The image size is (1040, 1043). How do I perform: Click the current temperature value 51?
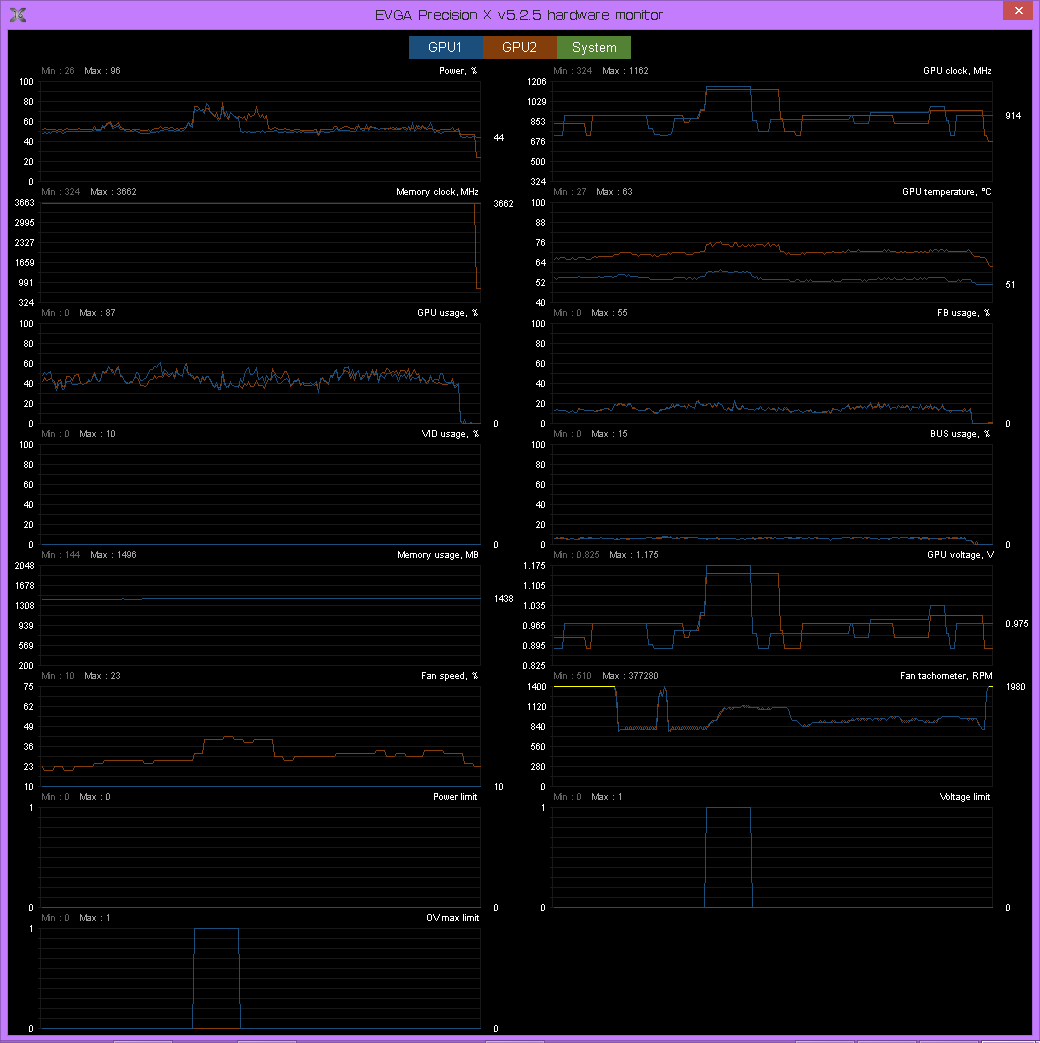1010,285
